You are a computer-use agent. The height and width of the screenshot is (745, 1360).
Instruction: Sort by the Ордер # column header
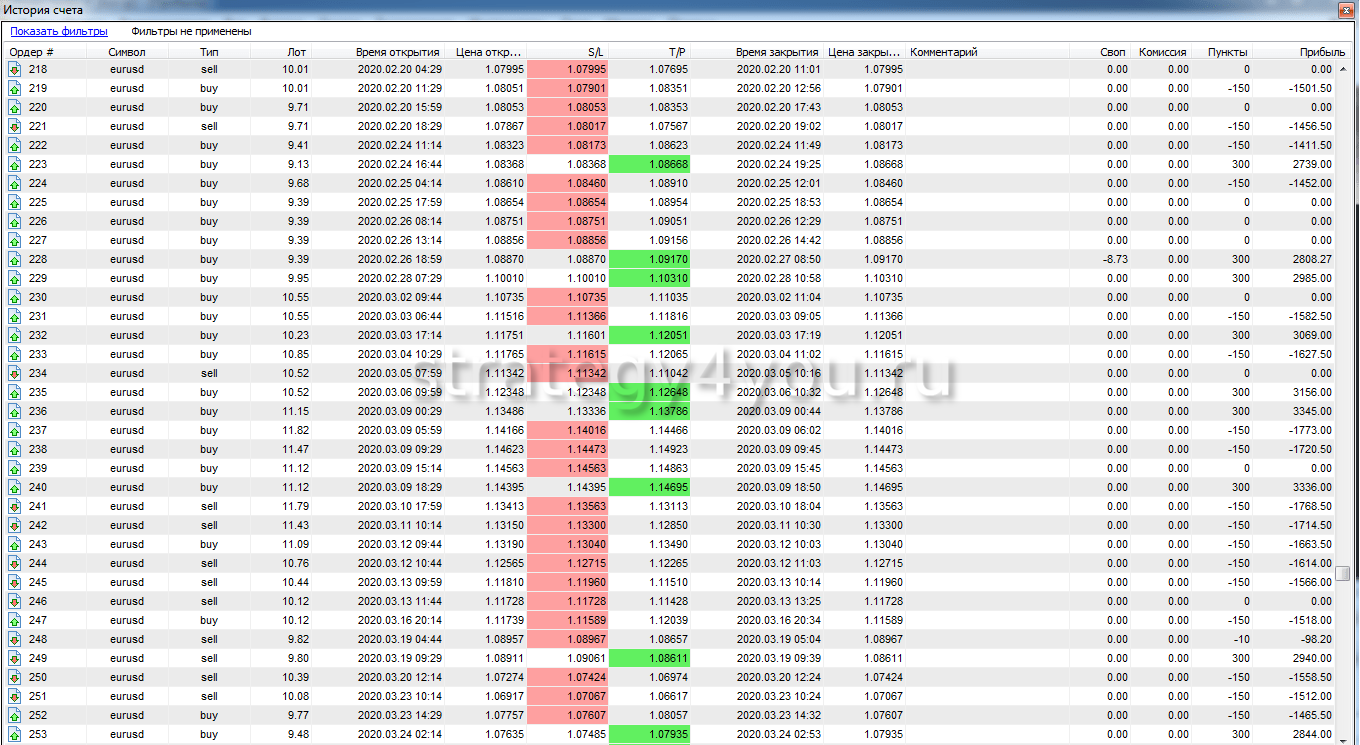pyautogui.click(x=32, y=52)
